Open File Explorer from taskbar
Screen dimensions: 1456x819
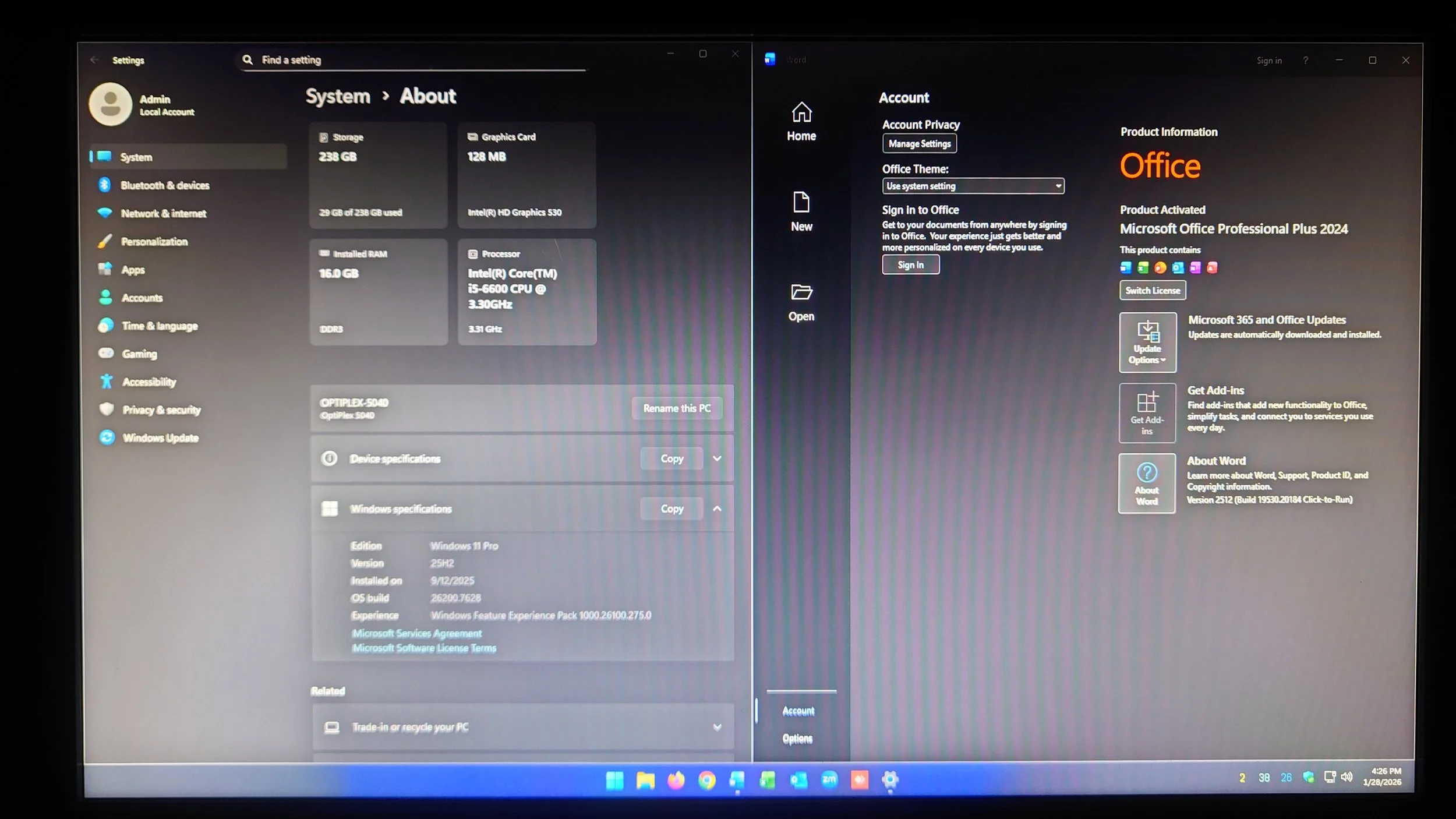coord(645,779)
